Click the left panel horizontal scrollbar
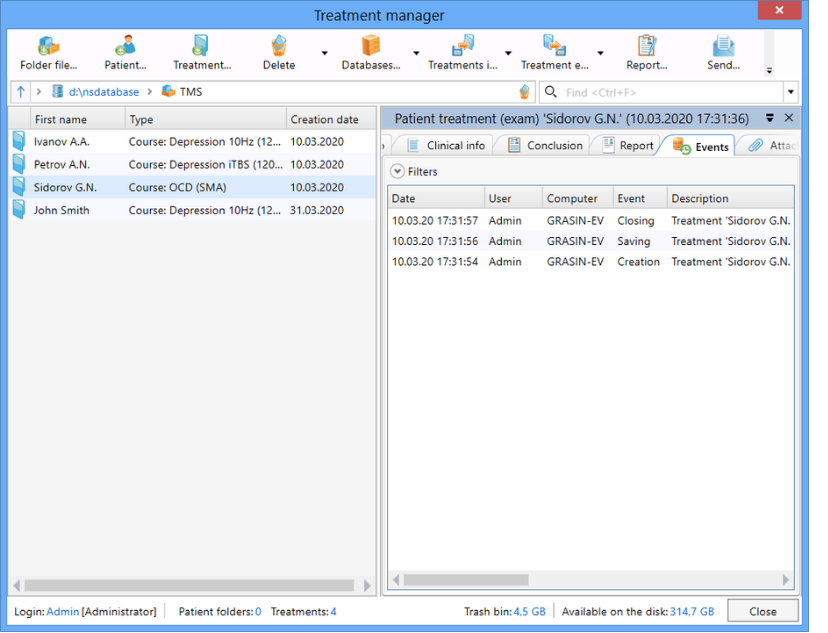 coord(190,585)
